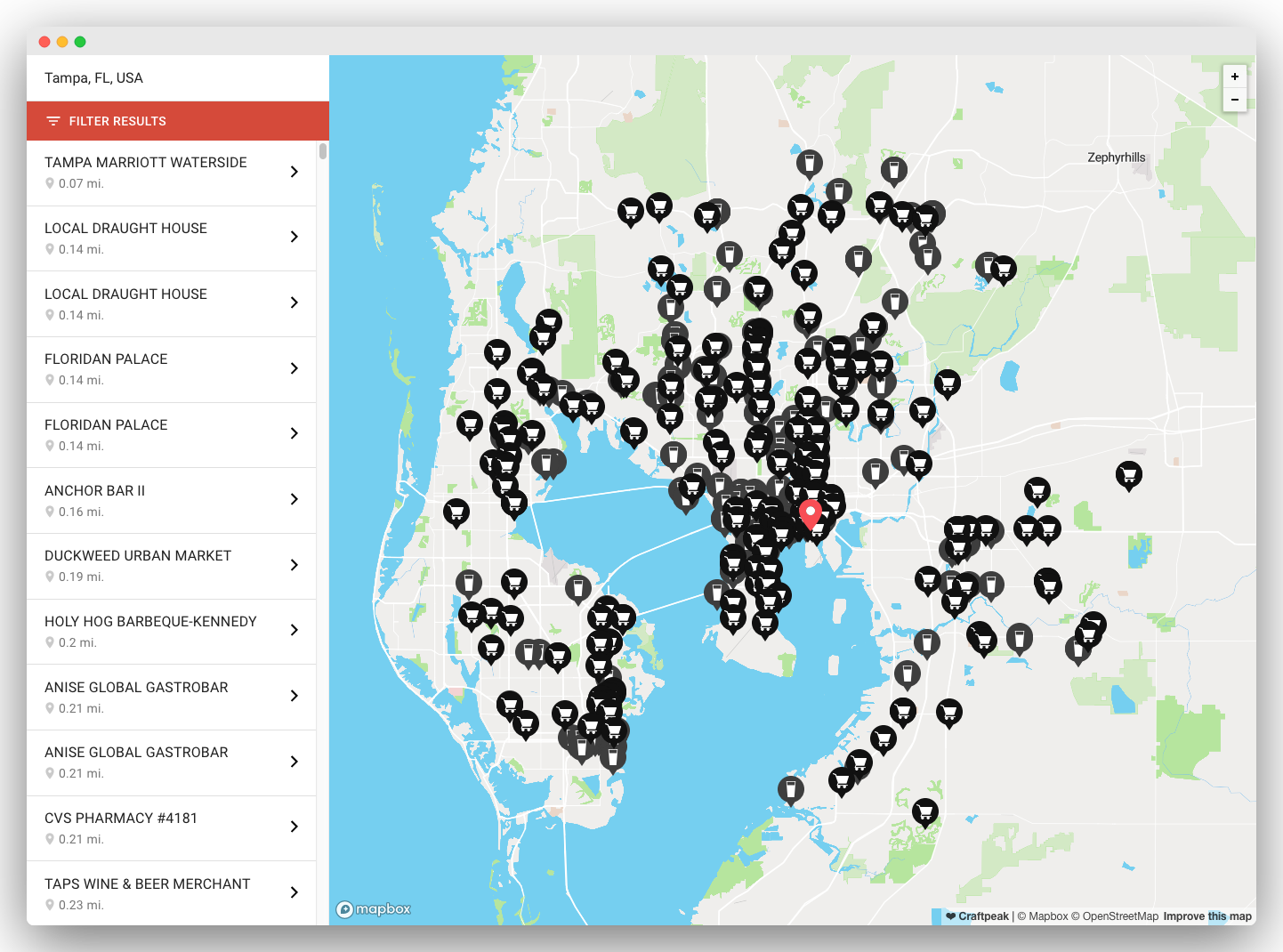Select the southernmost beer glass map marker
The image size is (1283, 952).
tap(790, 788)
